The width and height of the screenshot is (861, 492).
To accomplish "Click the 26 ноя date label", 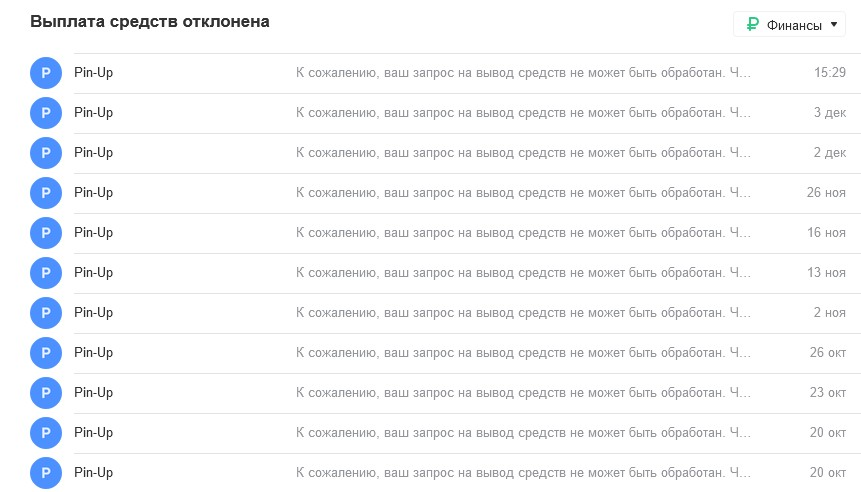I will tap(826, 193).
